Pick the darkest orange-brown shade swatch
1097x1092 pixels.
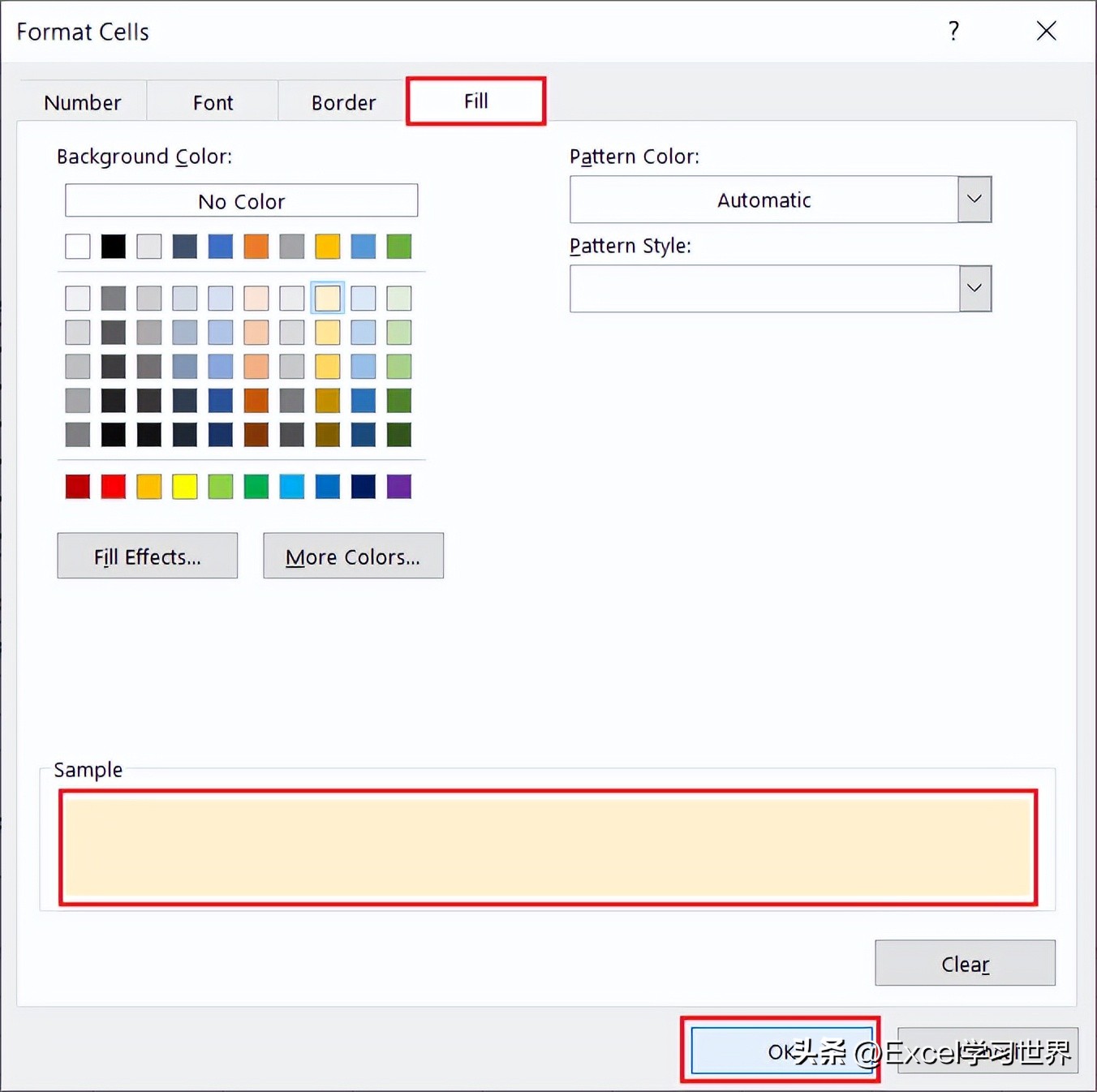(x=256, y=435)
